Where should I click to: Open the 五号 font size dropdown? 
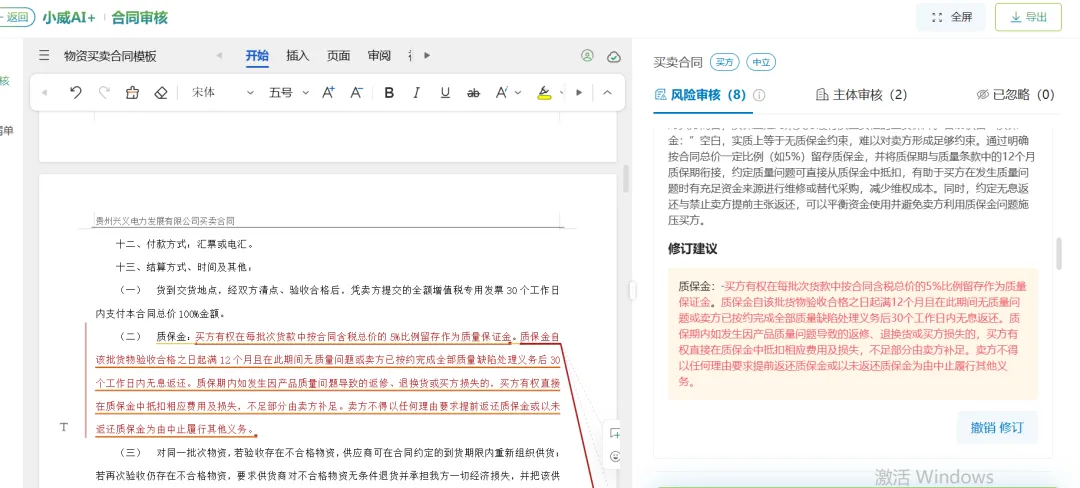pos(289,92)
